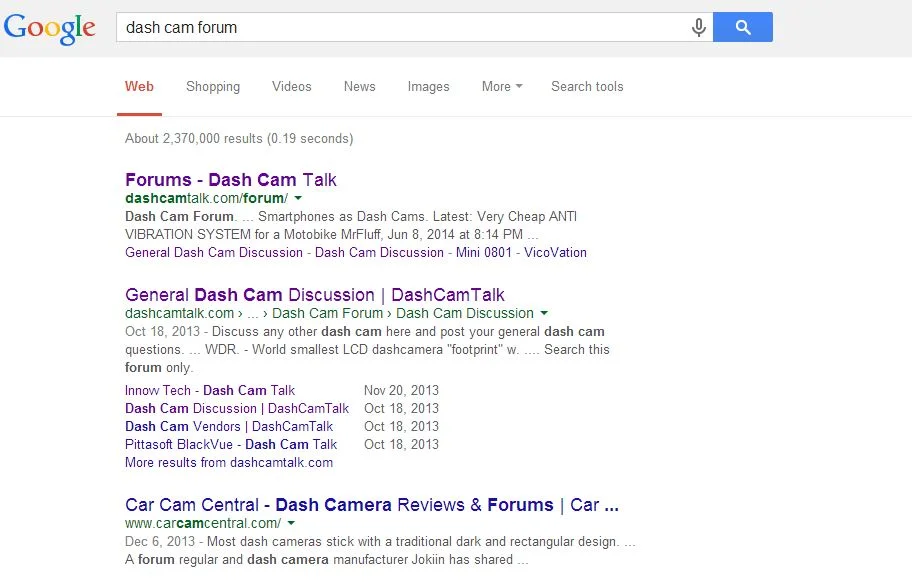
Task: Select the Web tab
Action: tap(139, 87)
